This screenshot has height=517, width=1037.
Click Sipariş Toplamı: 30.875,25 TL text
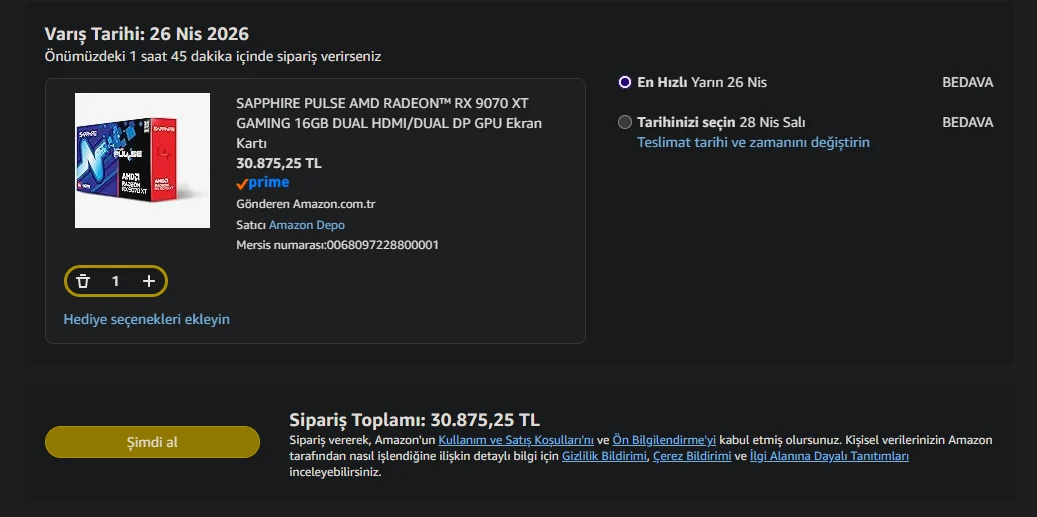click(x=415, y=420)
